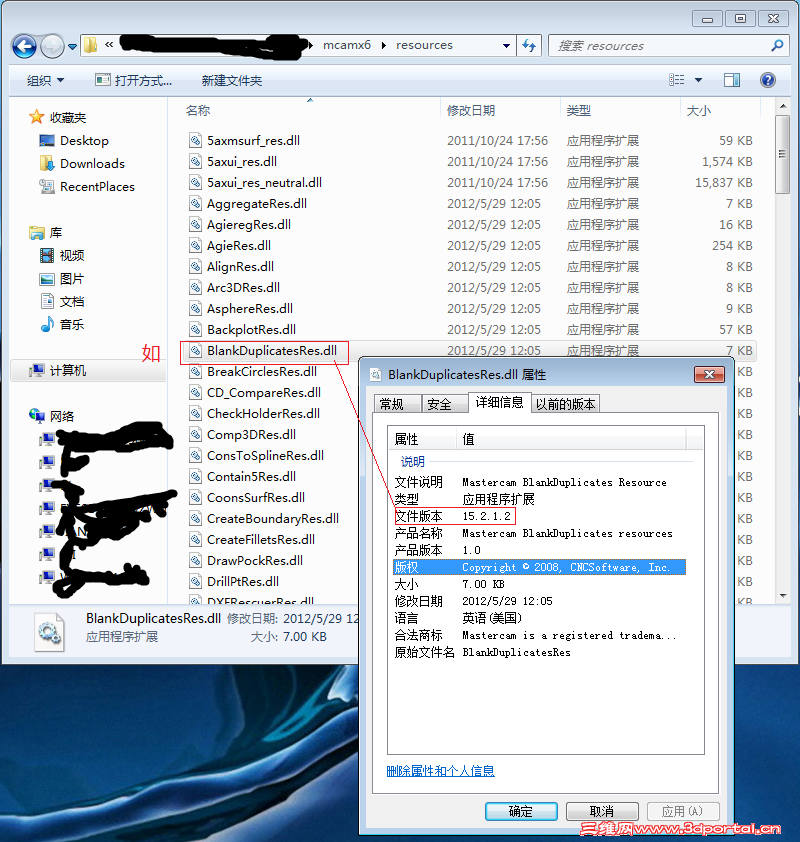Expand breadcrumb arrow after mcamx6
The height and width of the screenshot is (842, 800).
(x=383, y=46)
